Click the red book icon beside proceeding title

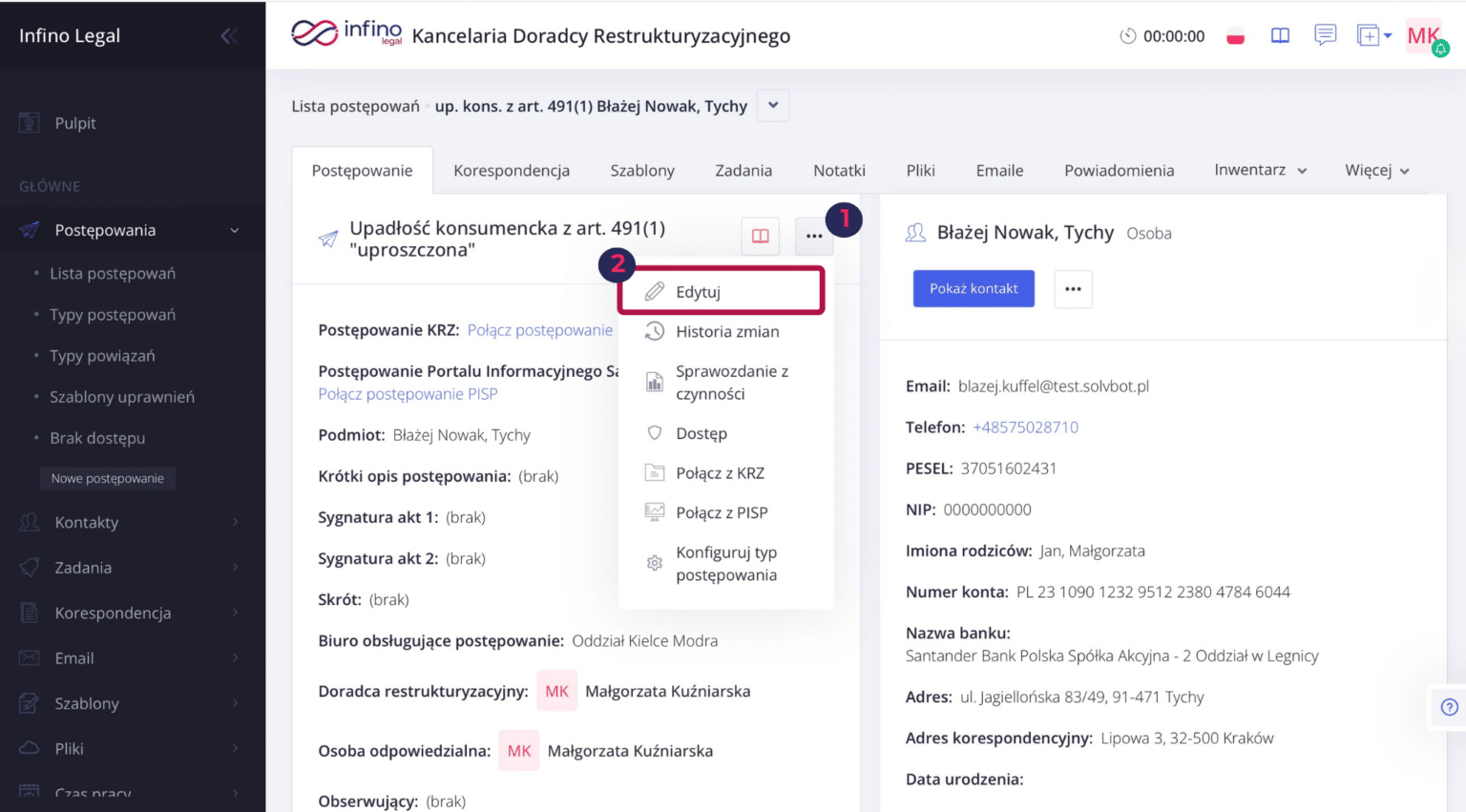coord(761,236)
